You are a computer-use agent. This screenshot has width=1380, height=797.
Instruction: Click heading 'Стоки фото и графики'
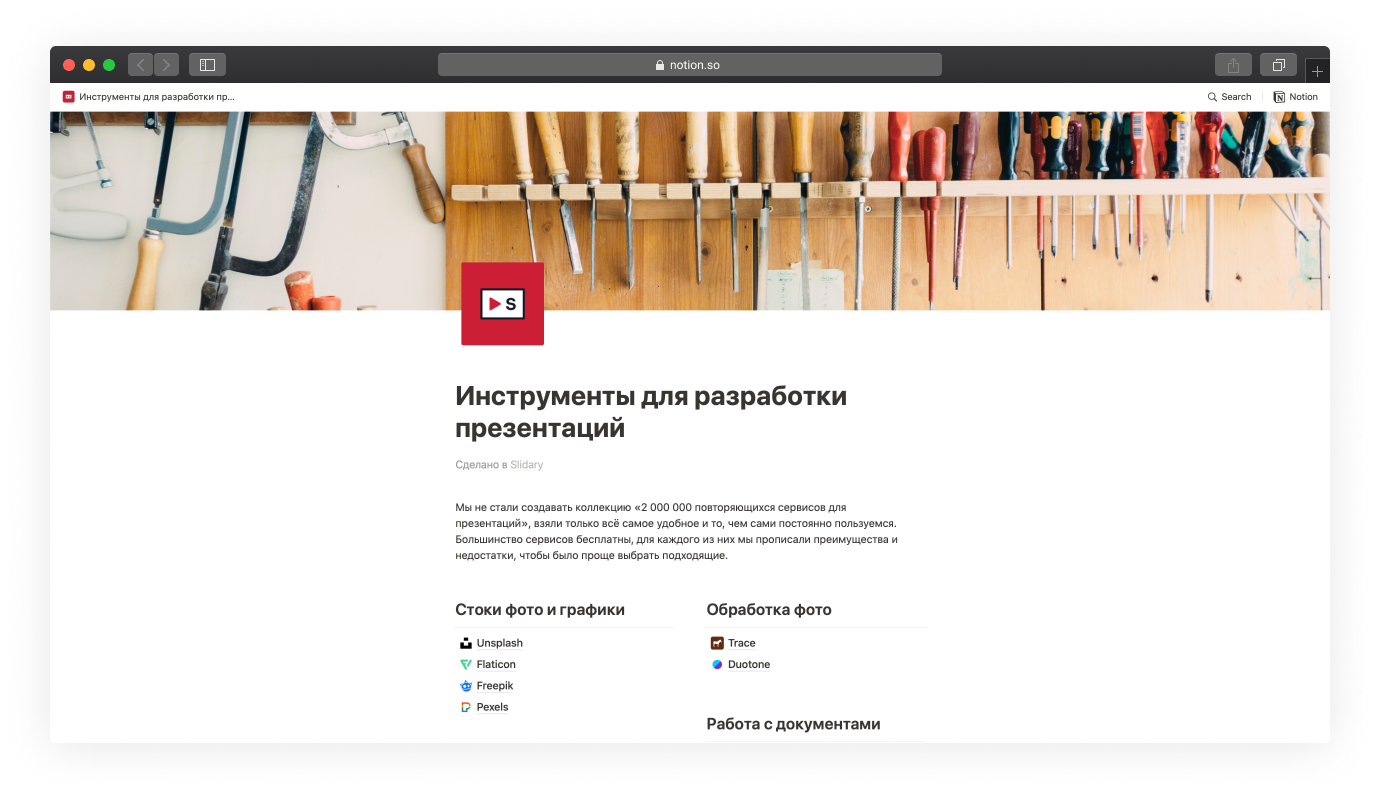[x=540, y=610]
